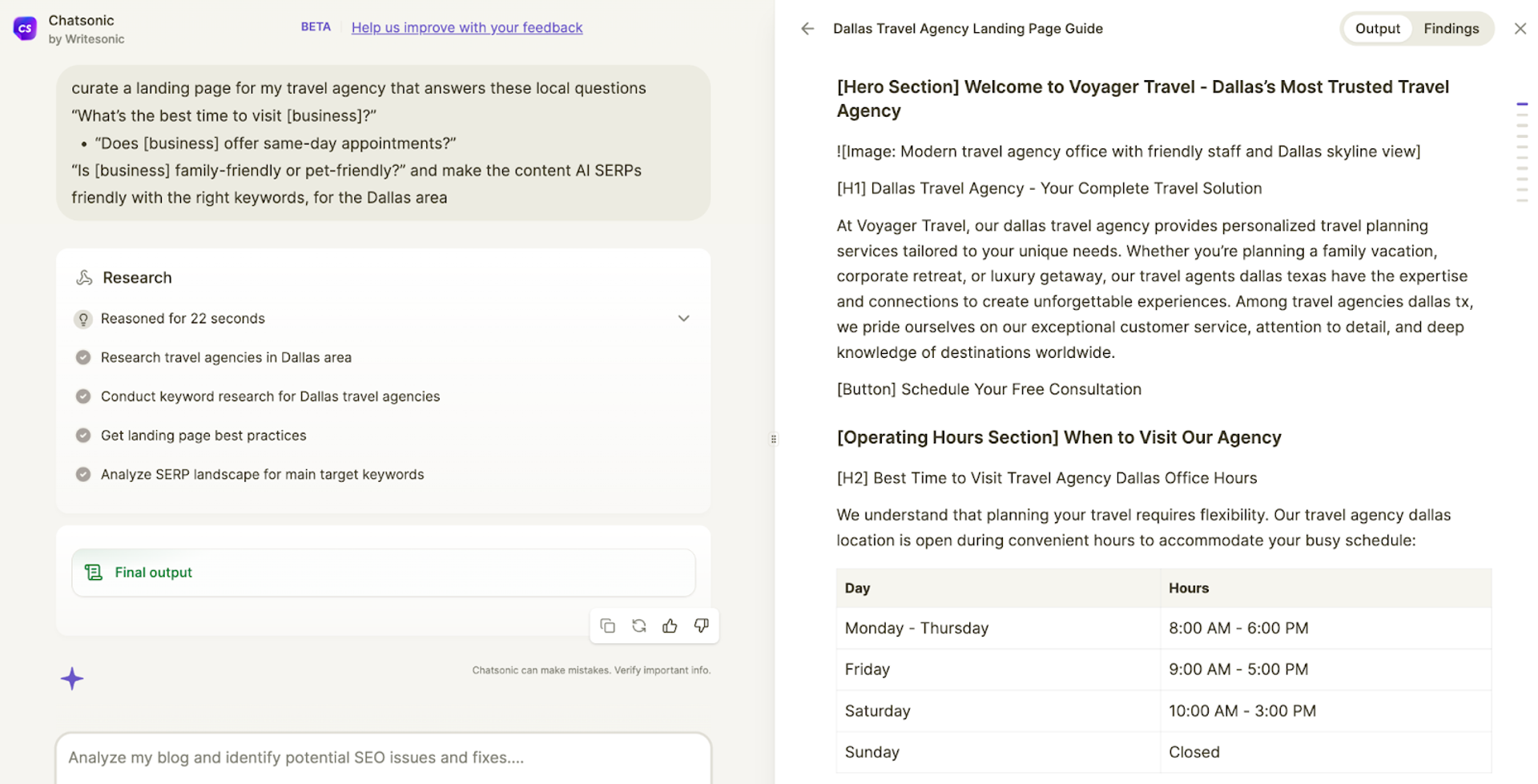Viewport: 1538px width, 784px height.
Task: Focus the chat prompt input field
Action: (384, 758)
